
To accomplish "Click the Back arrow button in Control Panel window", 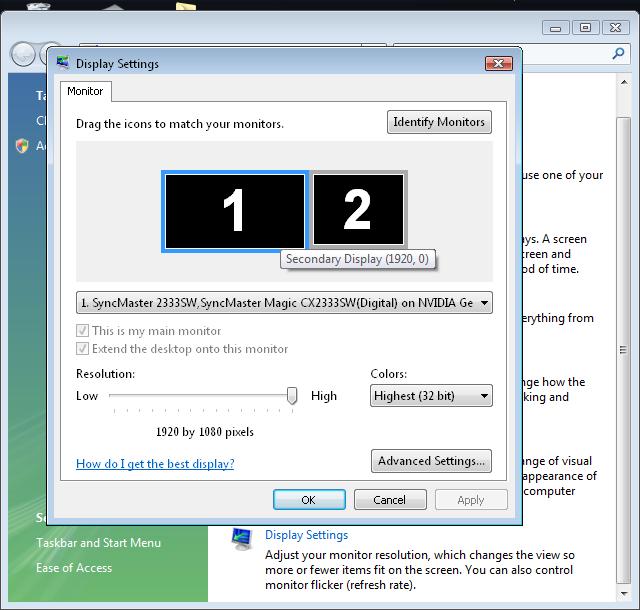I will [x=23, y=54].
